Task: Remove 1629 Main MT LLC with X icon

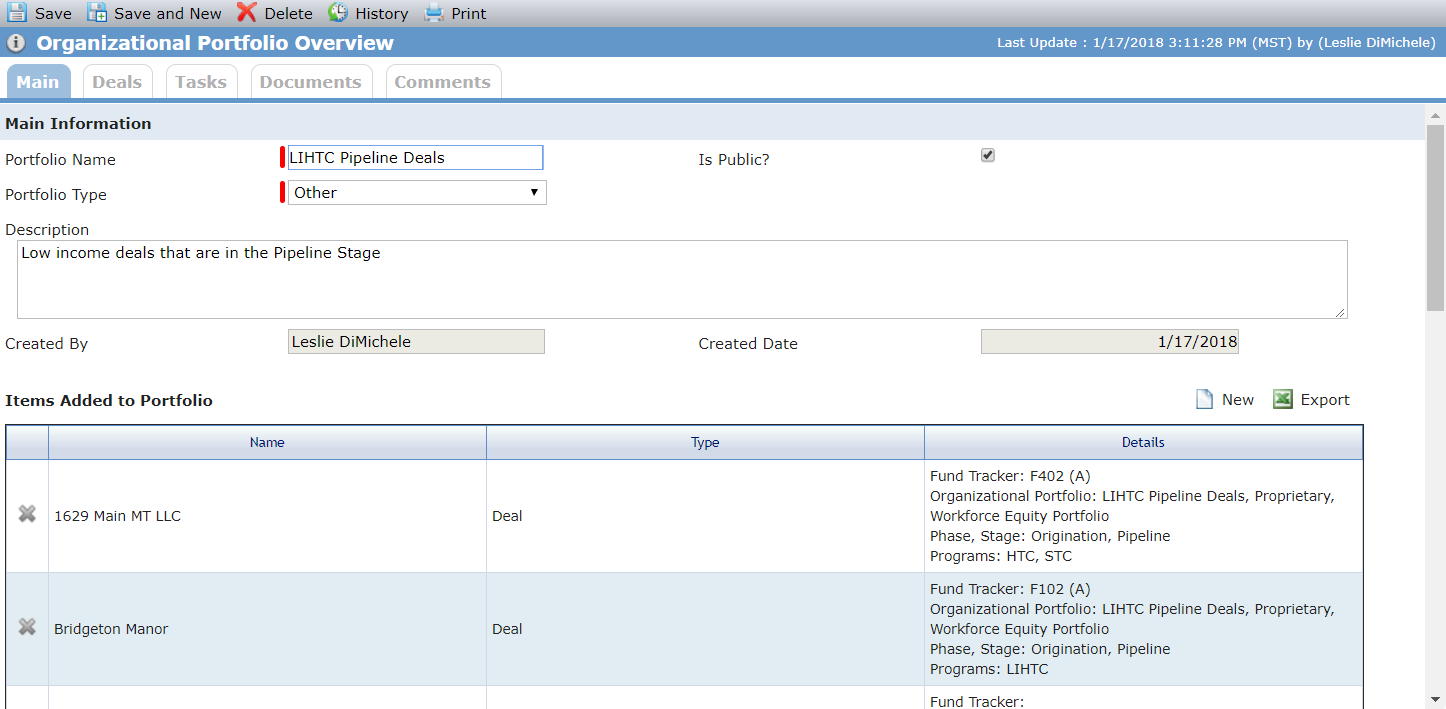Action: [x=27, y=514]
